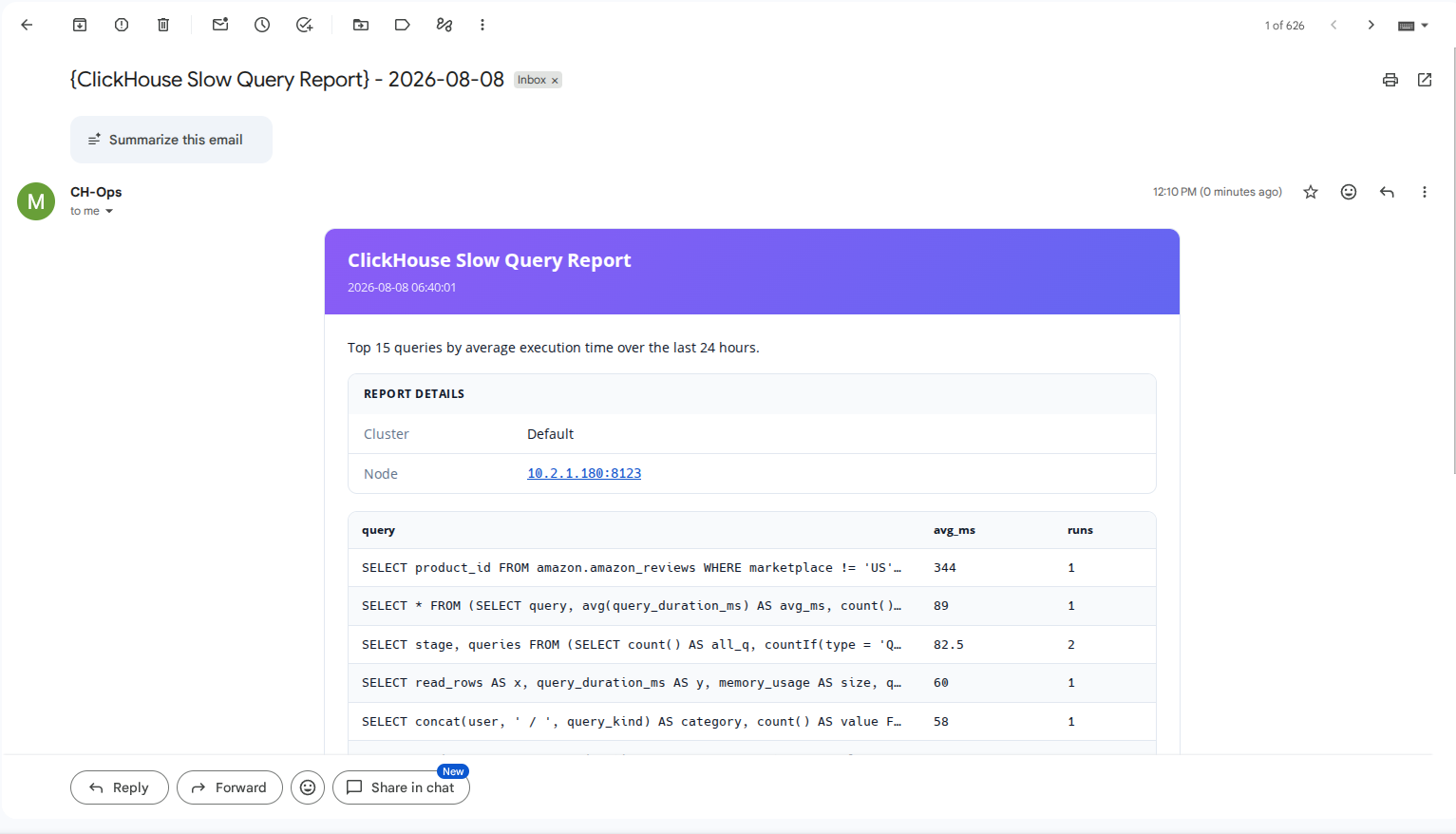
Task: Click the avg_ms value 58
Action: pyautogui.click(x=941, y=722)
